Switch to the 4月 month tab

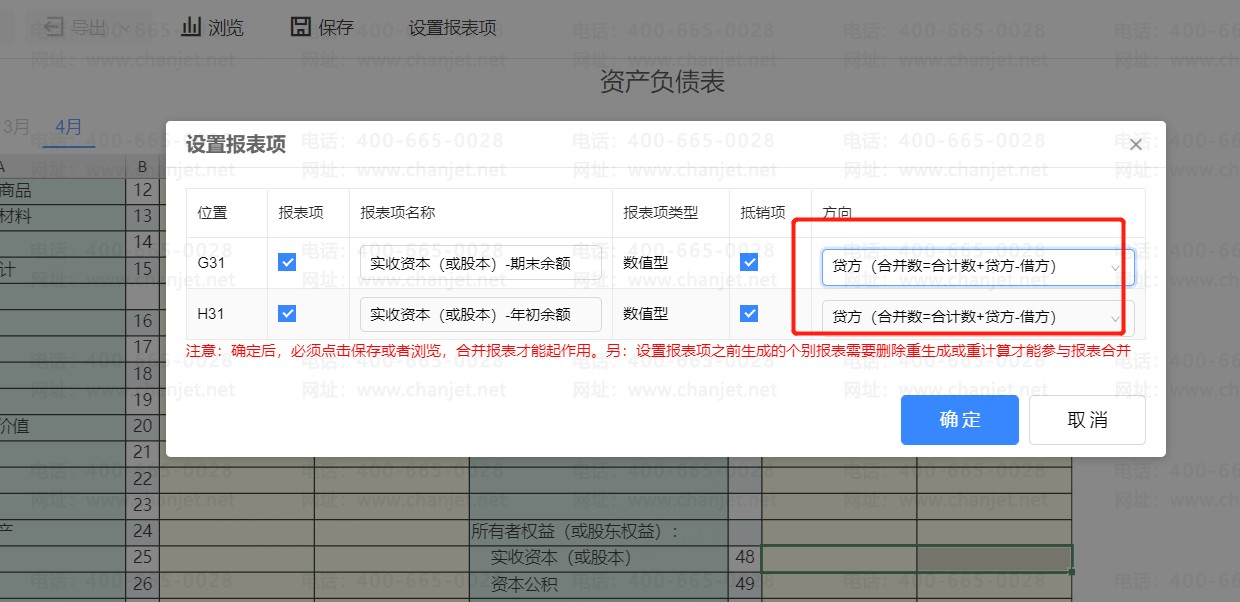click(x=69, y=127)
